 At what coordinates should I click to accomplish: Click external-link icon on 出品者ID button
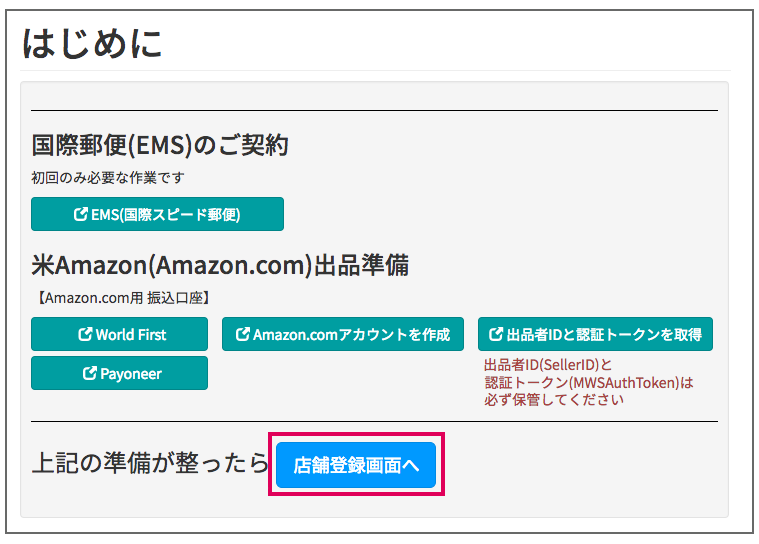(x=496, y=333)
